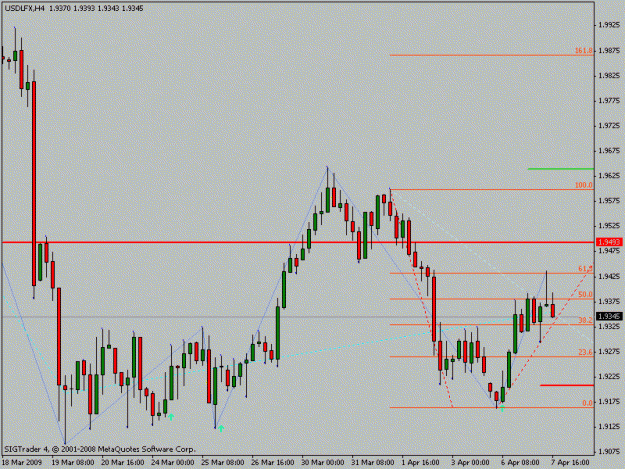
Task: Select the short red line near 1.9225
Action: (x=567, y=385)
